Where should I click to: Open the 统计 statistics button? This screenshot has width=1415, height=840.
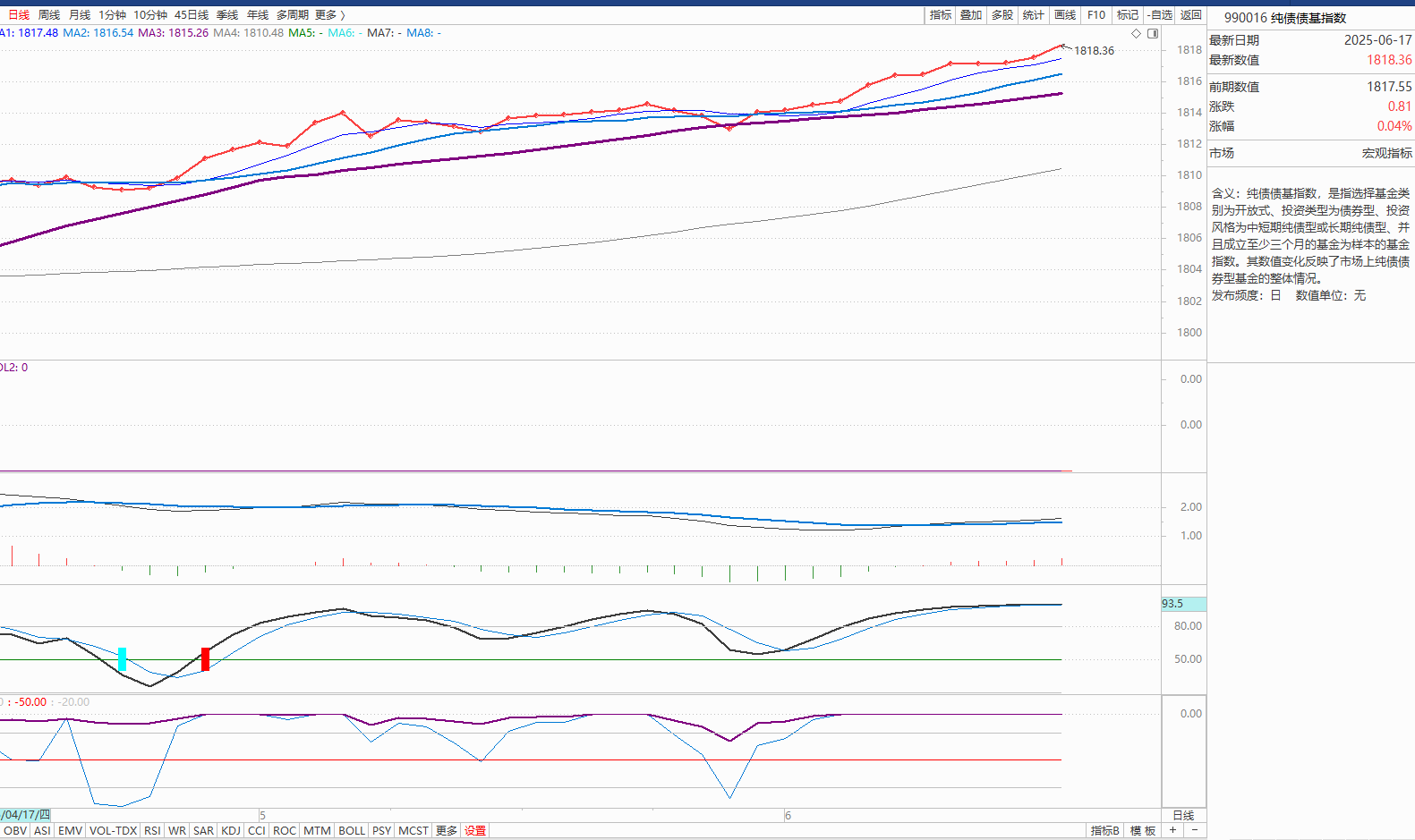[1034, 15]
